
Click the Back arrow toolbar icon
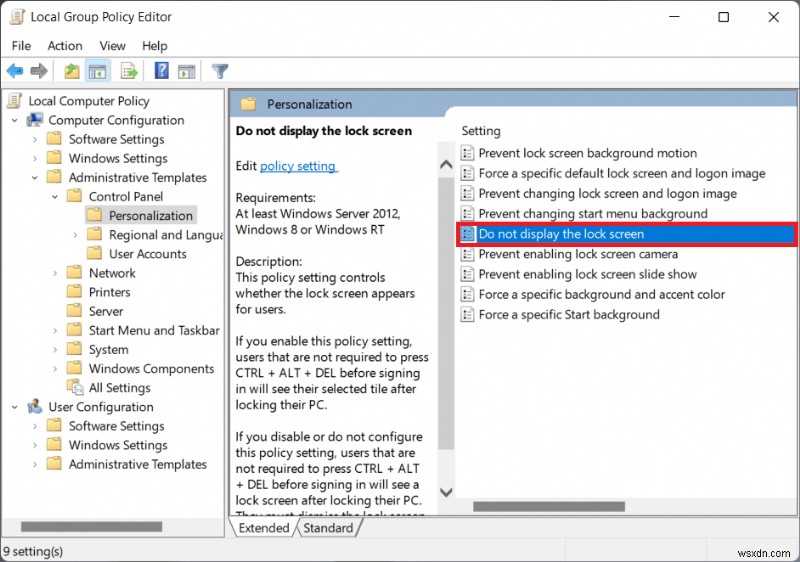click(15, 71)
